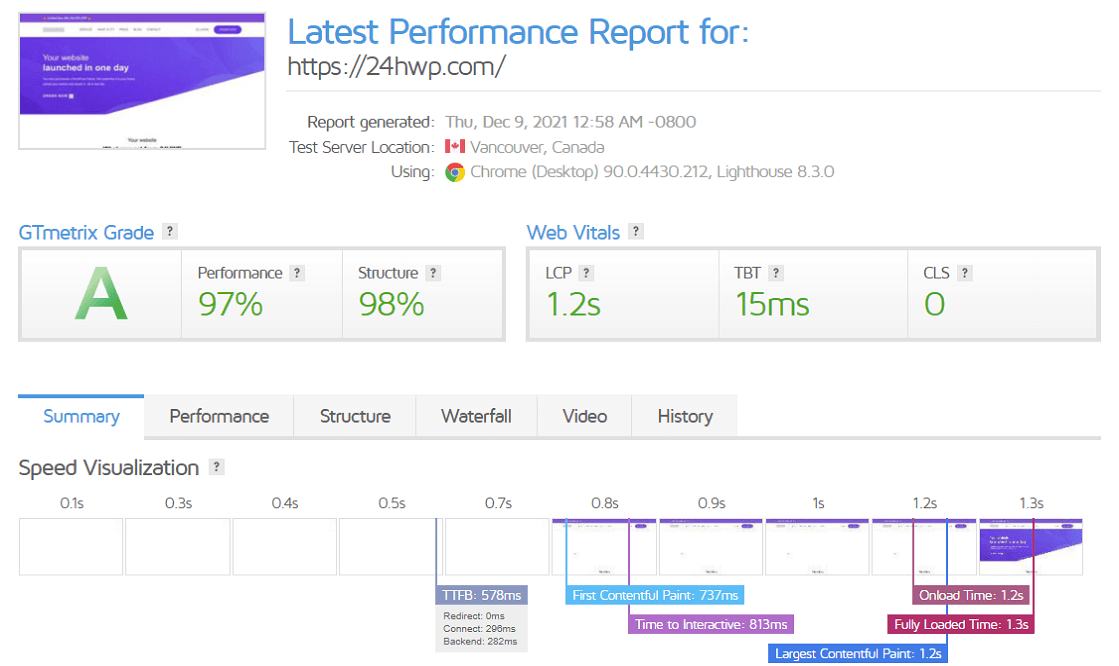The width and height of the screenshot is (1119, 666).
Task: Switch to the Performance tab
Action: (x=219, y=416)
